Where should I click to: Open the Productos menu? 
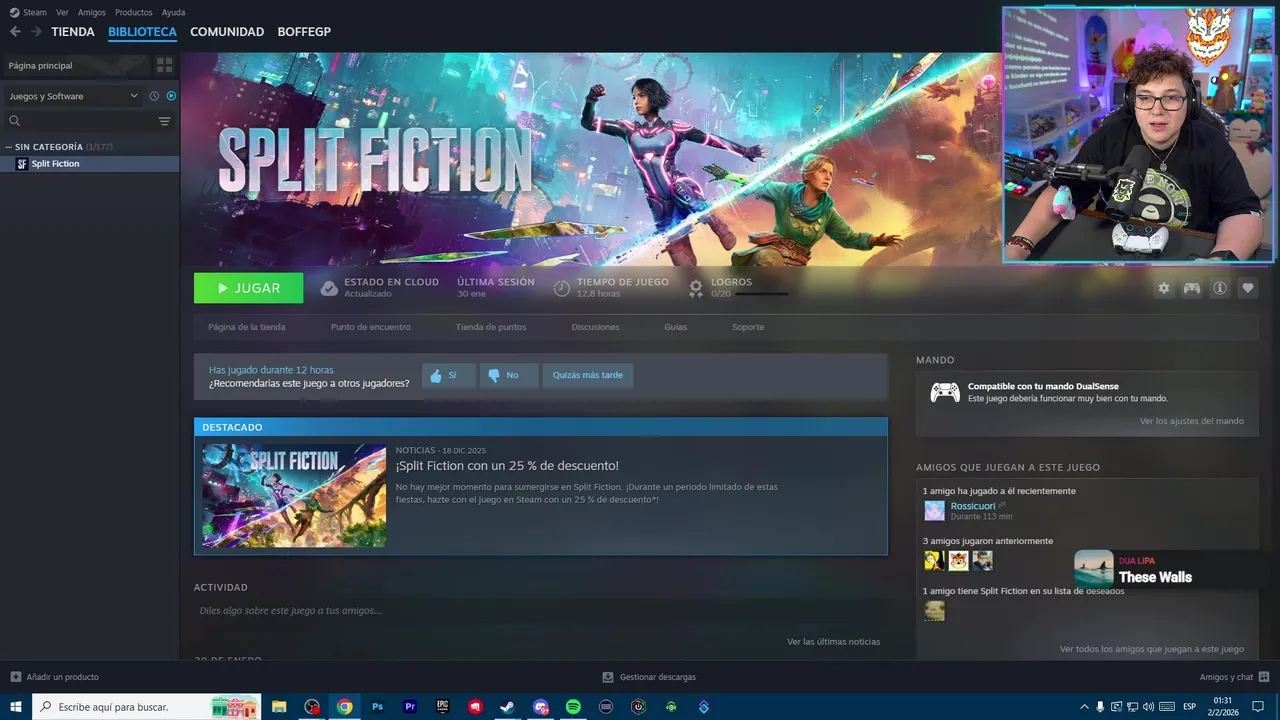point(134,12)
